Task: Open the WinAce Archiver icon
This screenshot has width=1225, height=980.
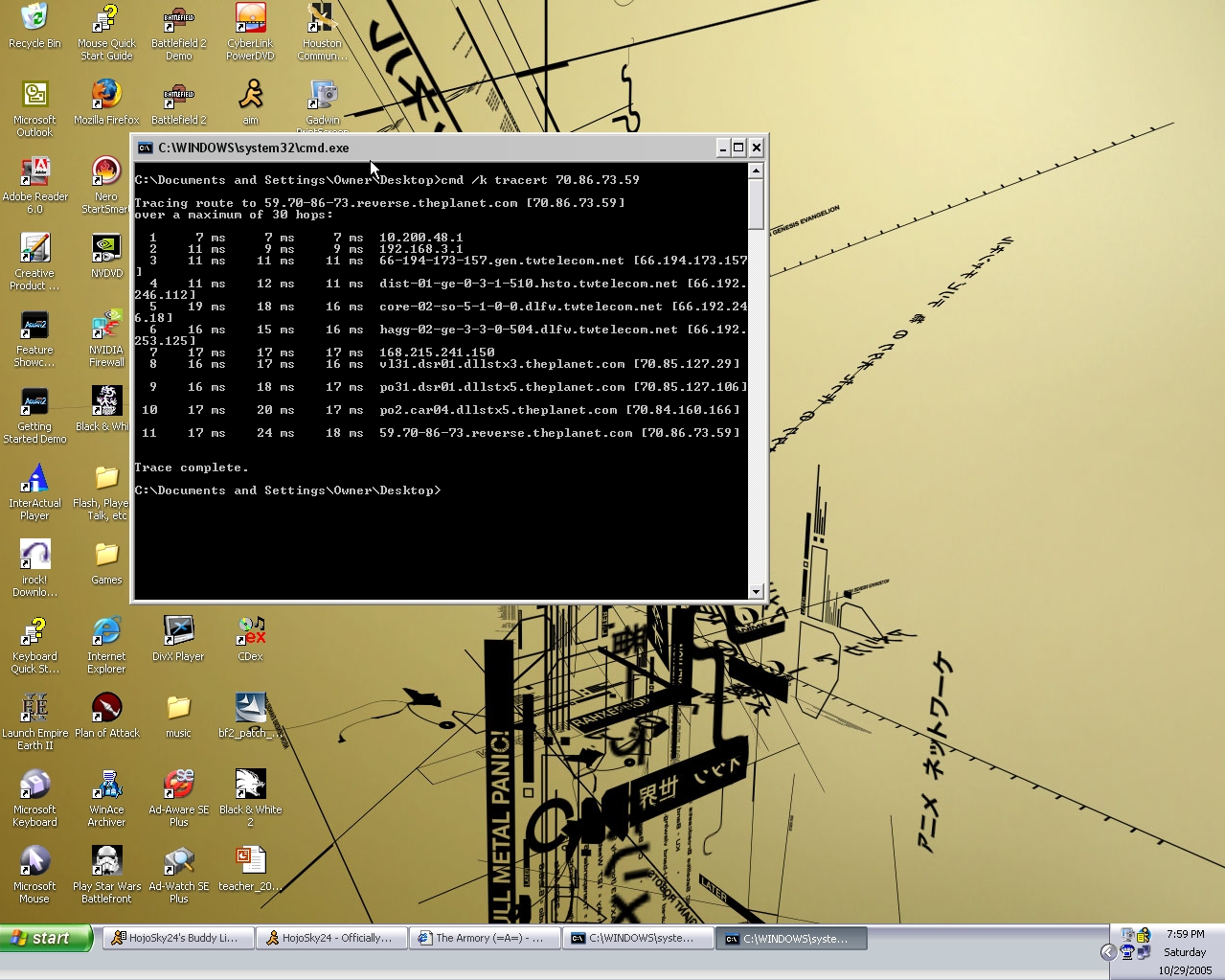Action: pyautogui.click(x=106, y=786)
